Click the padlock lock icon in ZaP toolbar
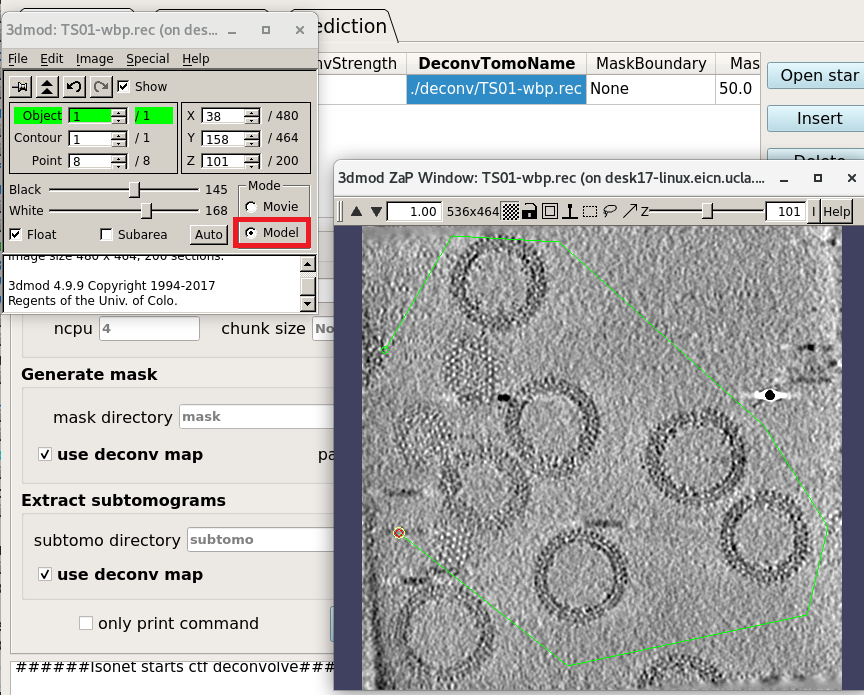The height and width of the screenshot is (695, 864). click(530, 212)
